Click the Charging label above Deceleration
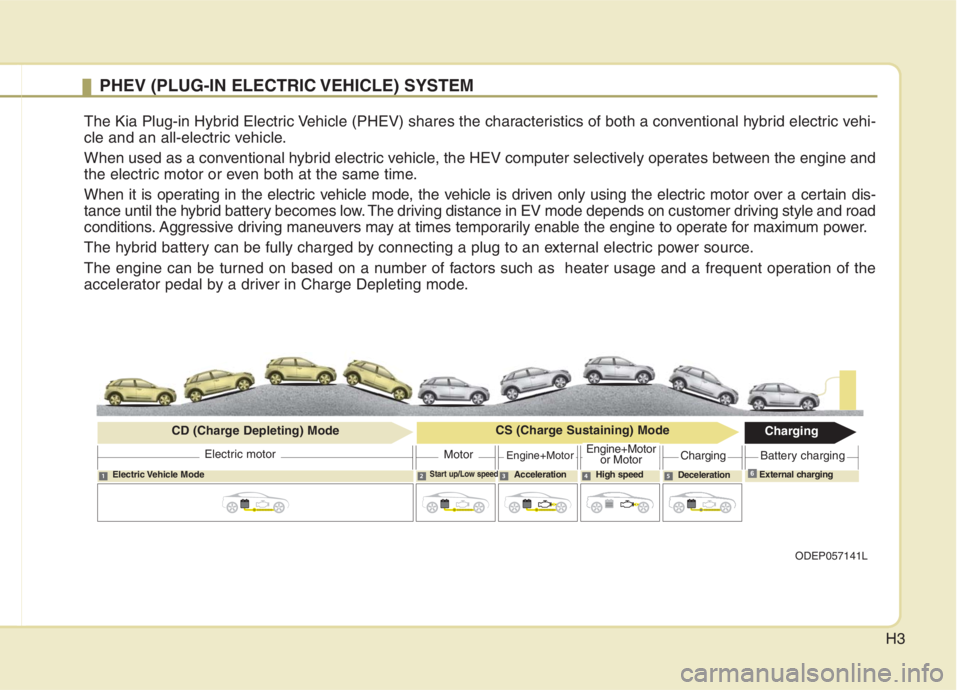Image resolution: width=960 pixels, height=690 pixels. (x=703, y=456)
